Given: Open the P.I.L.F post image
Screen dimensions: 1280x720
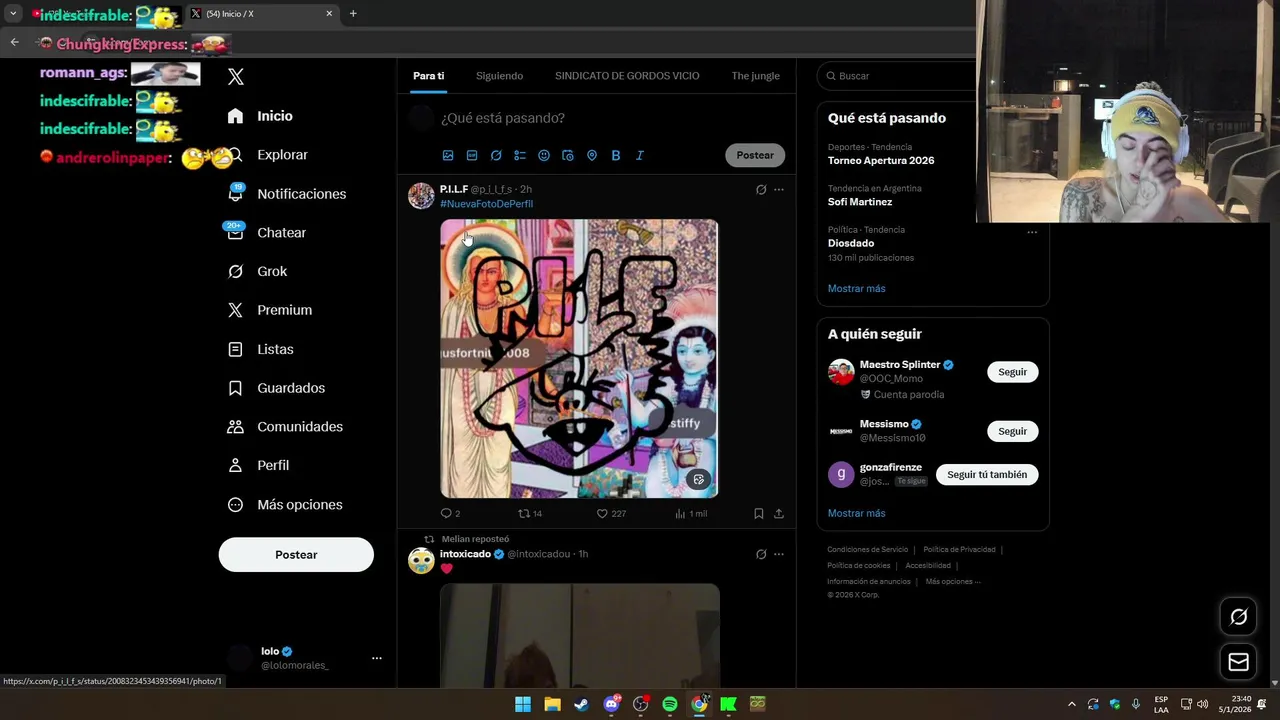Looking at the screenshot, I should [579, 358].
